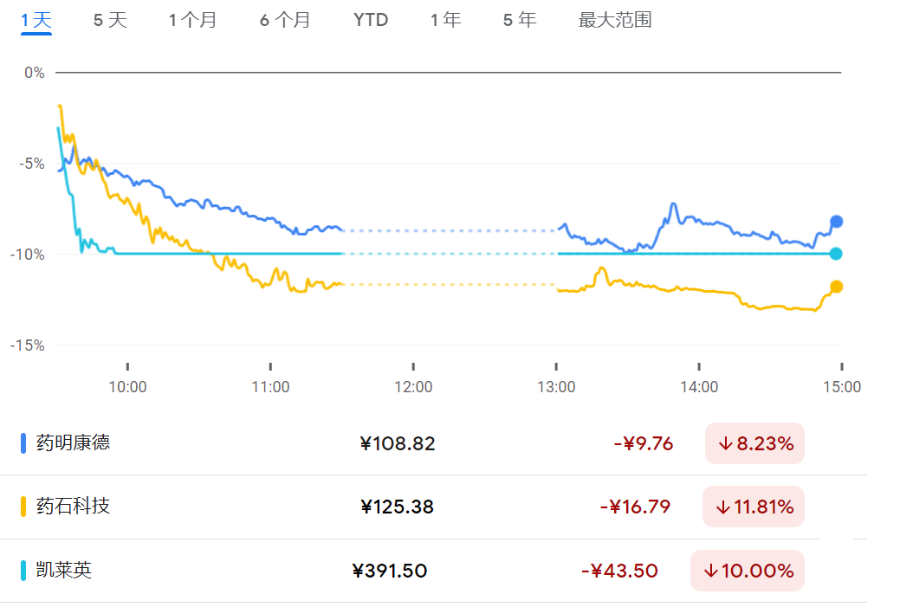Click the 10.00% decrease badge
The width and height of the screenshot is (900, 607).
tap(747, 571)
